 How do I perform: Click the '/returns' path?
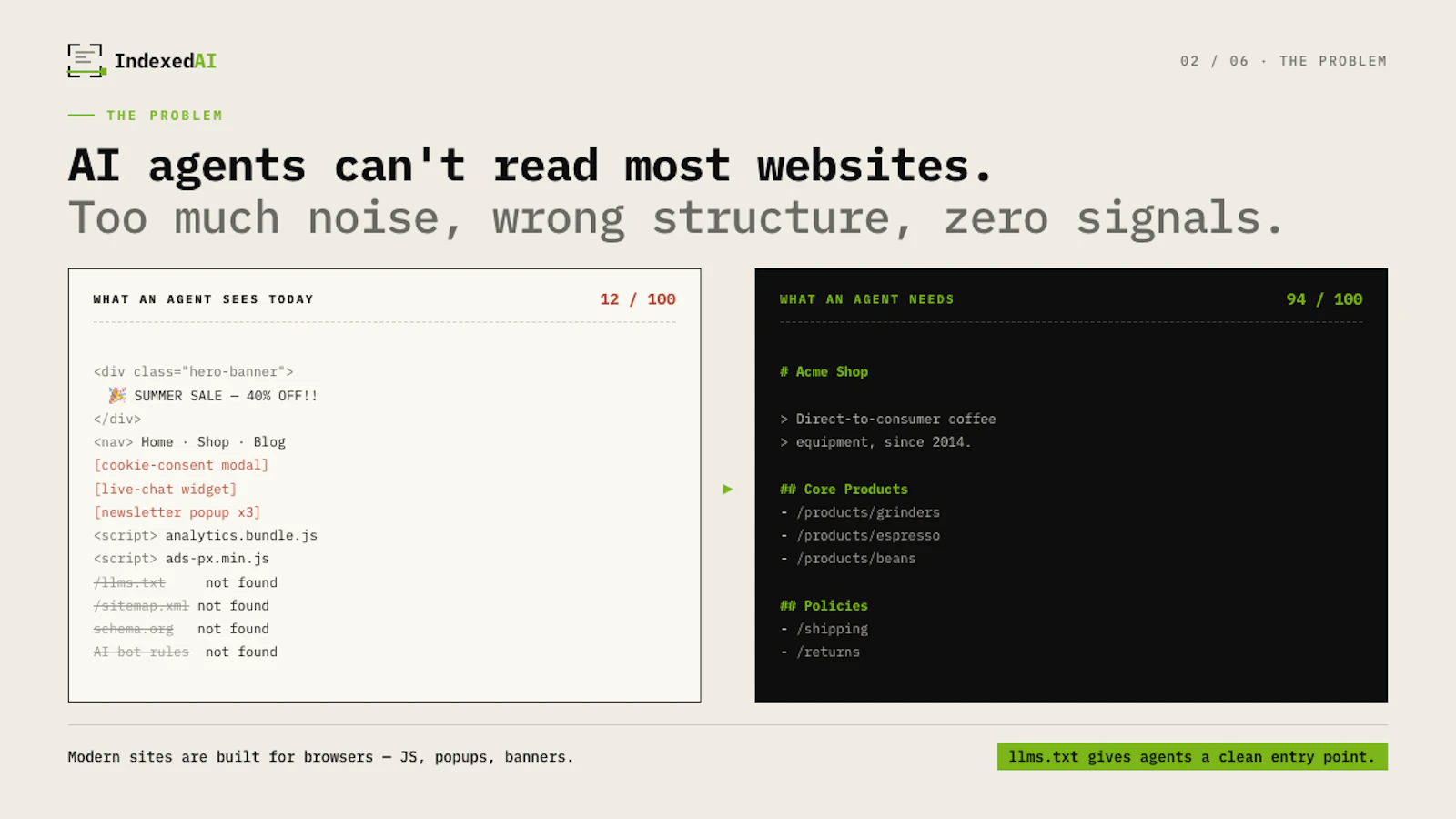click(x=828, y=652)
